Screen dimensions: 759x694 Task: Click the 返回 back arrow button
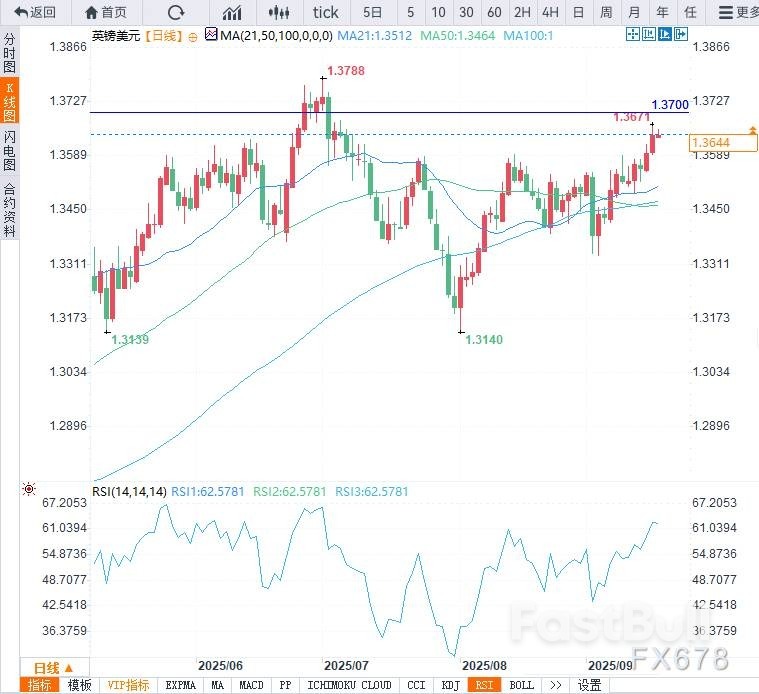(35, 13)
